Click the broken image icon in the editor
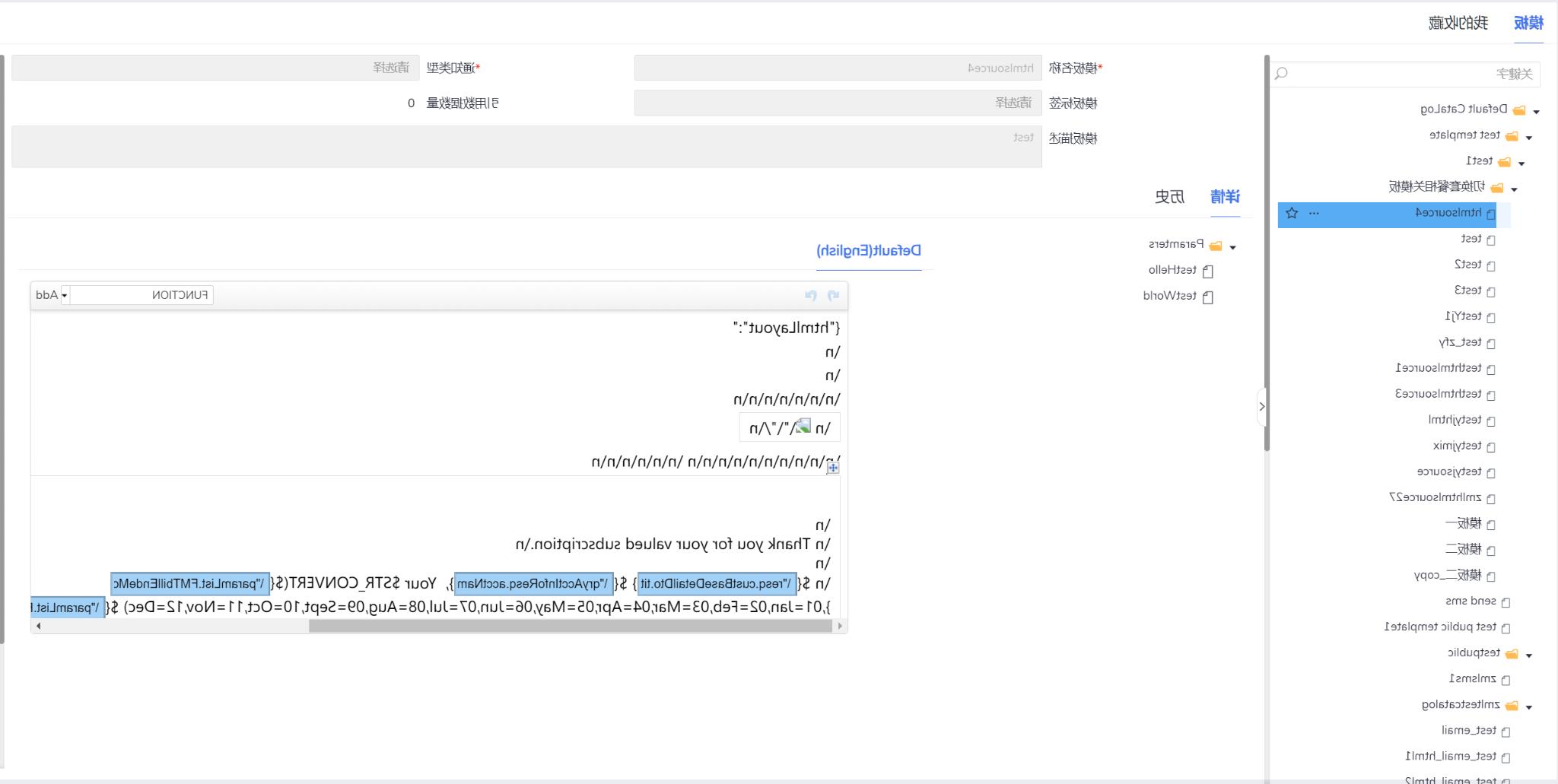Viewport: 1558px width, 784px height. [803, 427]
